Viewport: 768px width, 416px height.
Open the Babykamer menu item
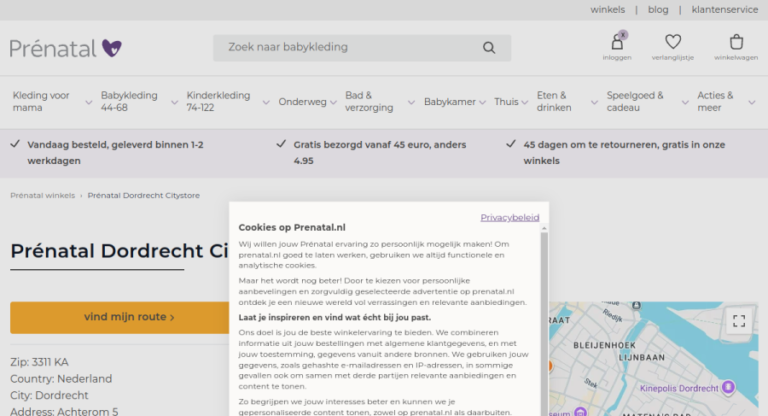tap(450, 102)
